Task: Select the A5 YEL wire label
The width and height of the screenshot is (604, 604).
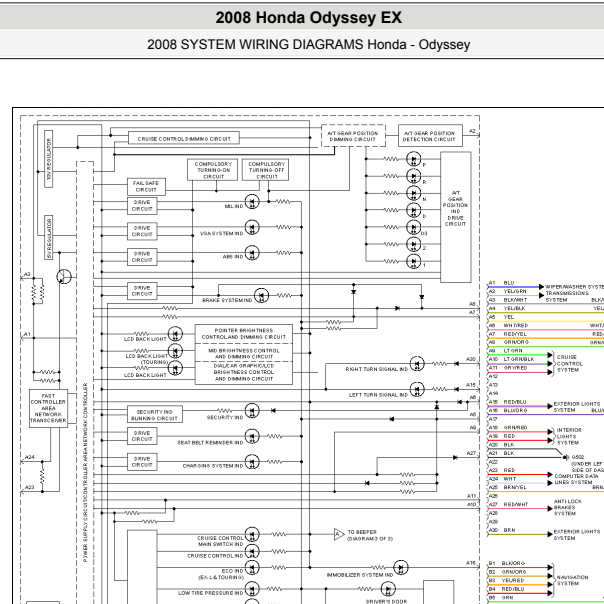Action: [501, 317]
